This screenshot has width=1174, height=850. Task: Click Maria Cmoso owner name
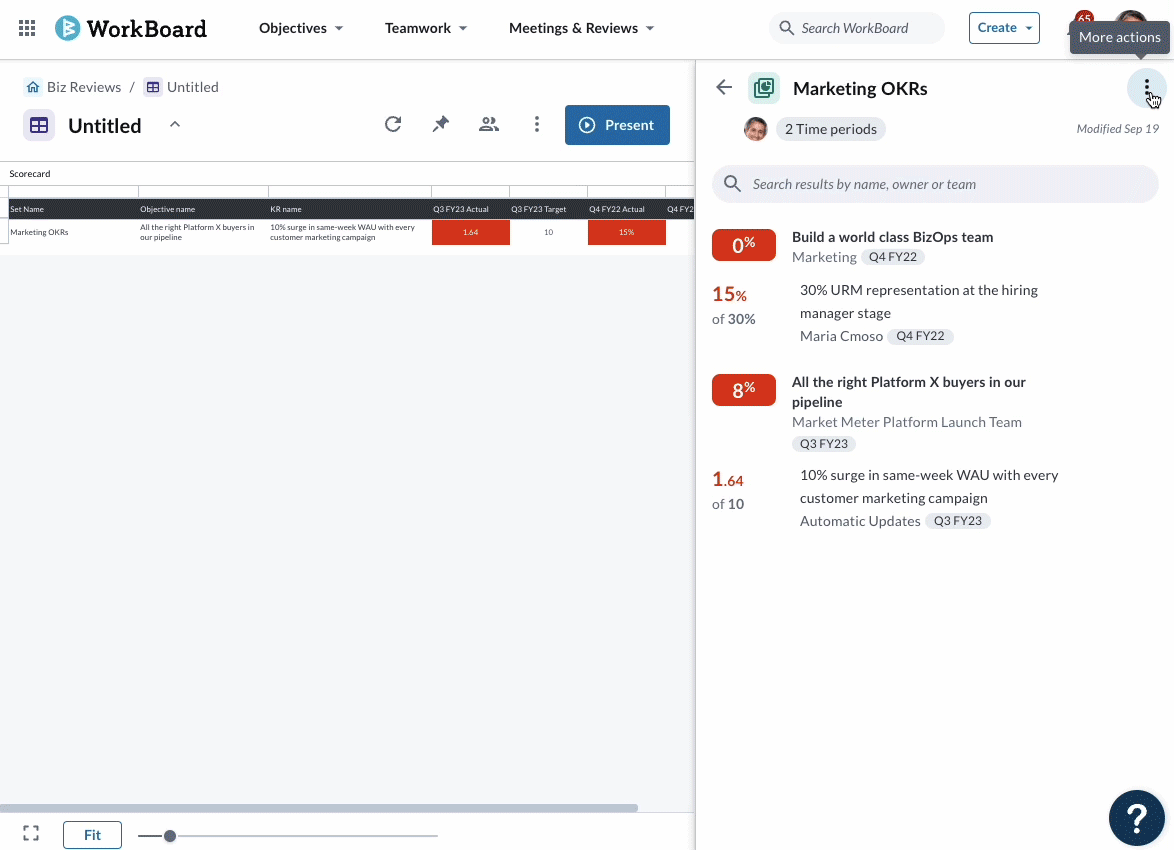tap(841, 336)
